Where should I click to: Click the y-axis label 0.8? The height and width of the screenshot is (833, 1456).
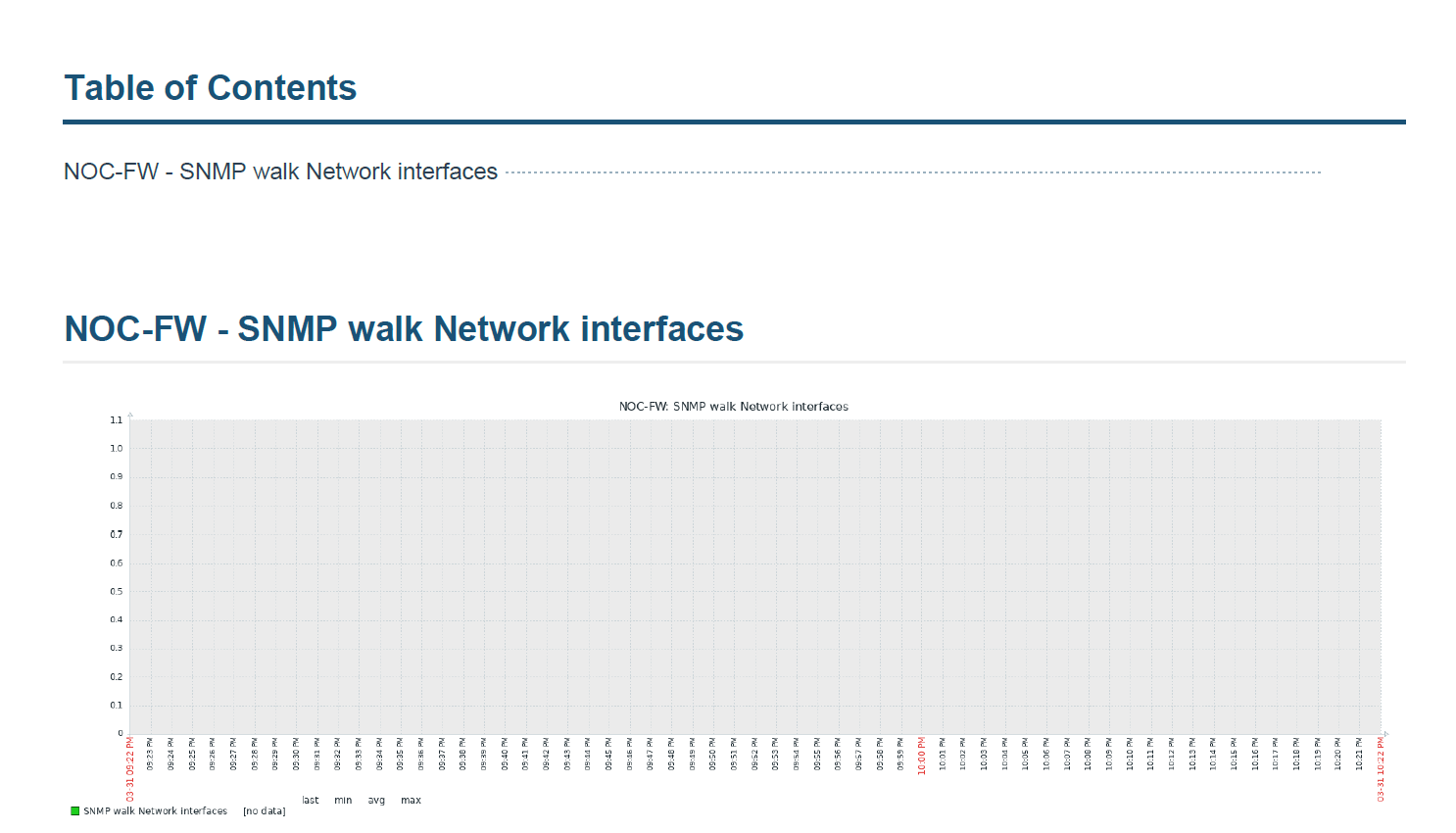[117, 506]
